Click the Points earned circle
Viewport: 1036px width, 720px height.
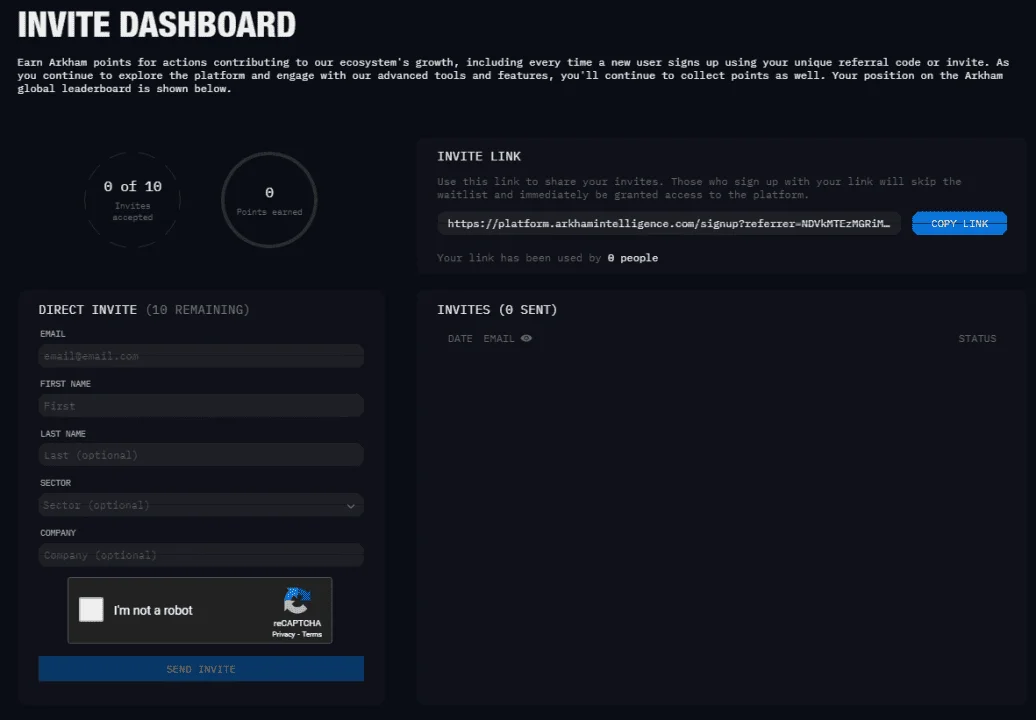click(x=269, y=199)
